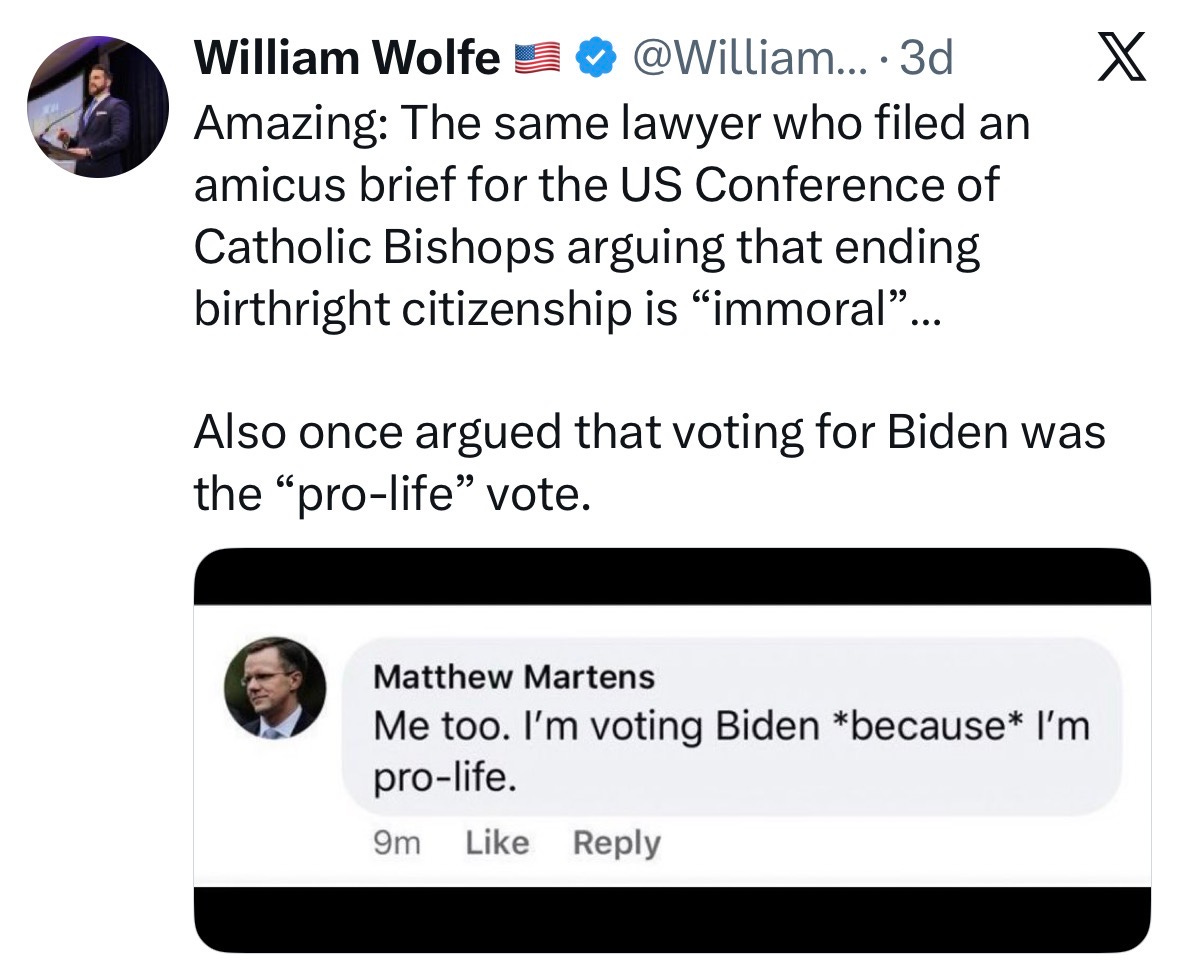Click the embedded image's bottom black bar
1179x974 pixels.
click(x=671, y=918)
